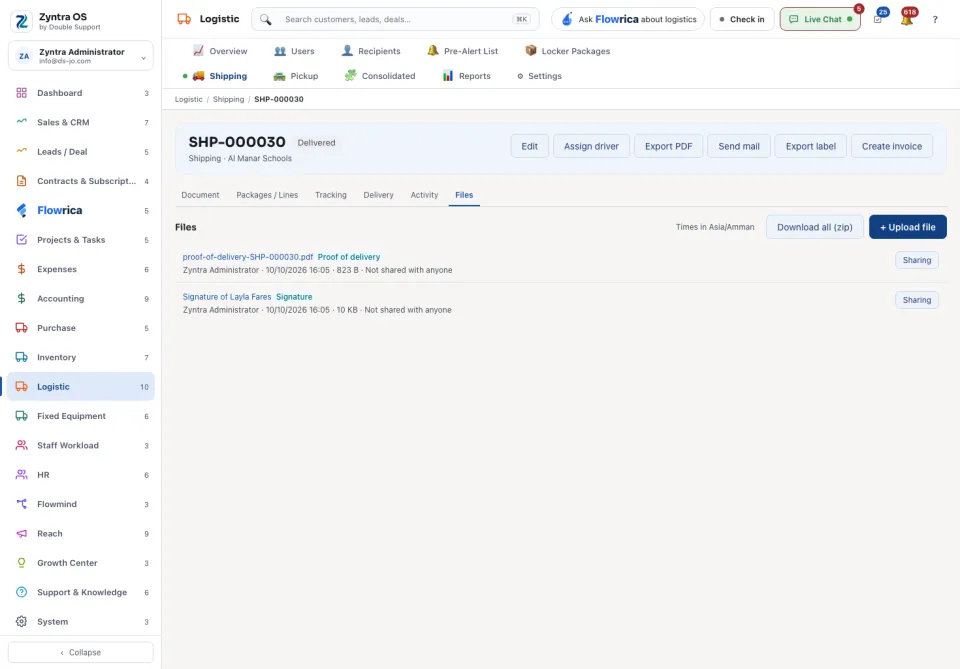Click the Flowrica logo icon in sidebar
This screenshot has height=669, width=960.
pos(21,211)
